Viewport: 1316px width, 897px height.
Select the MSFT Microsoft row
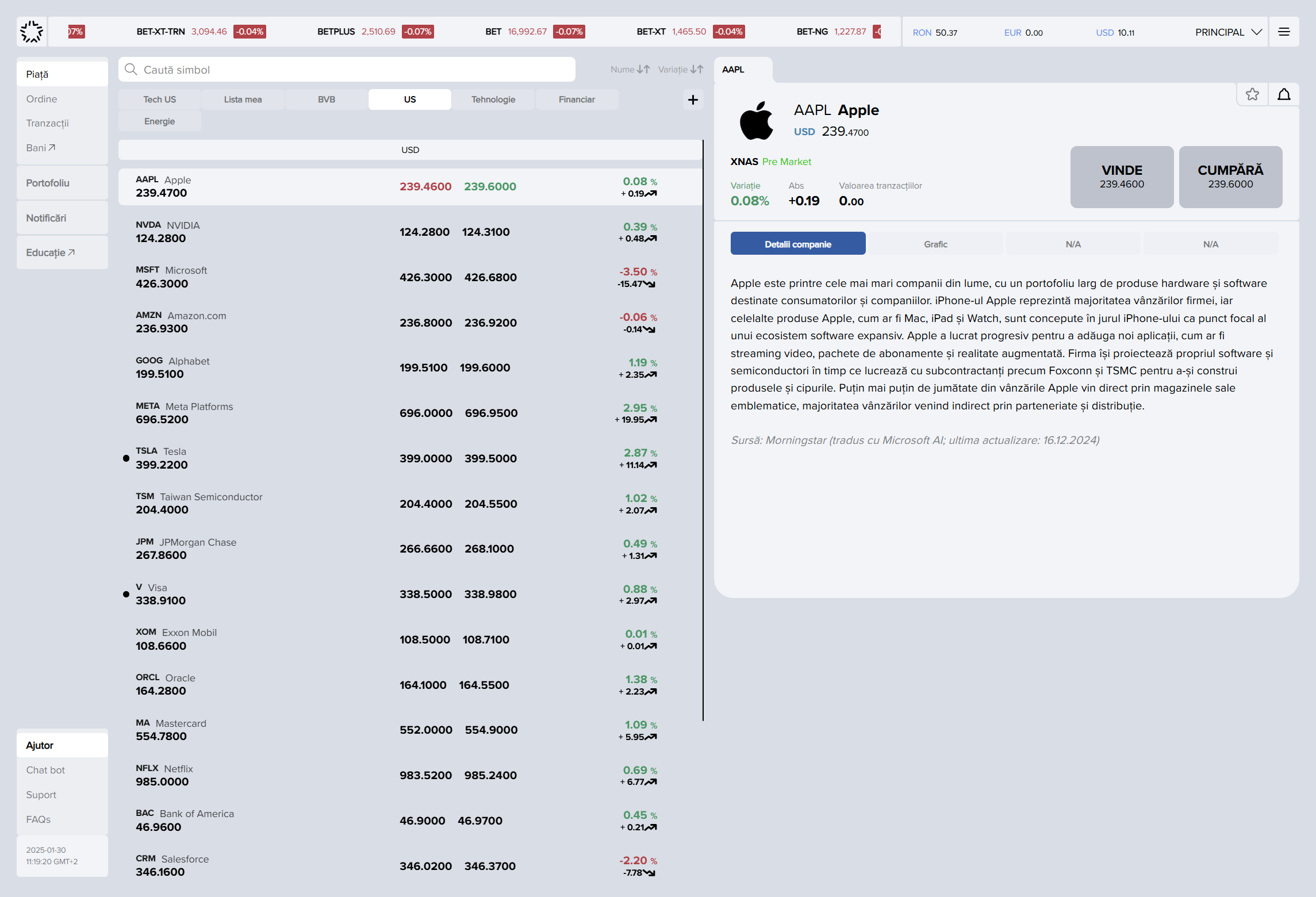(x=410, y=277)
